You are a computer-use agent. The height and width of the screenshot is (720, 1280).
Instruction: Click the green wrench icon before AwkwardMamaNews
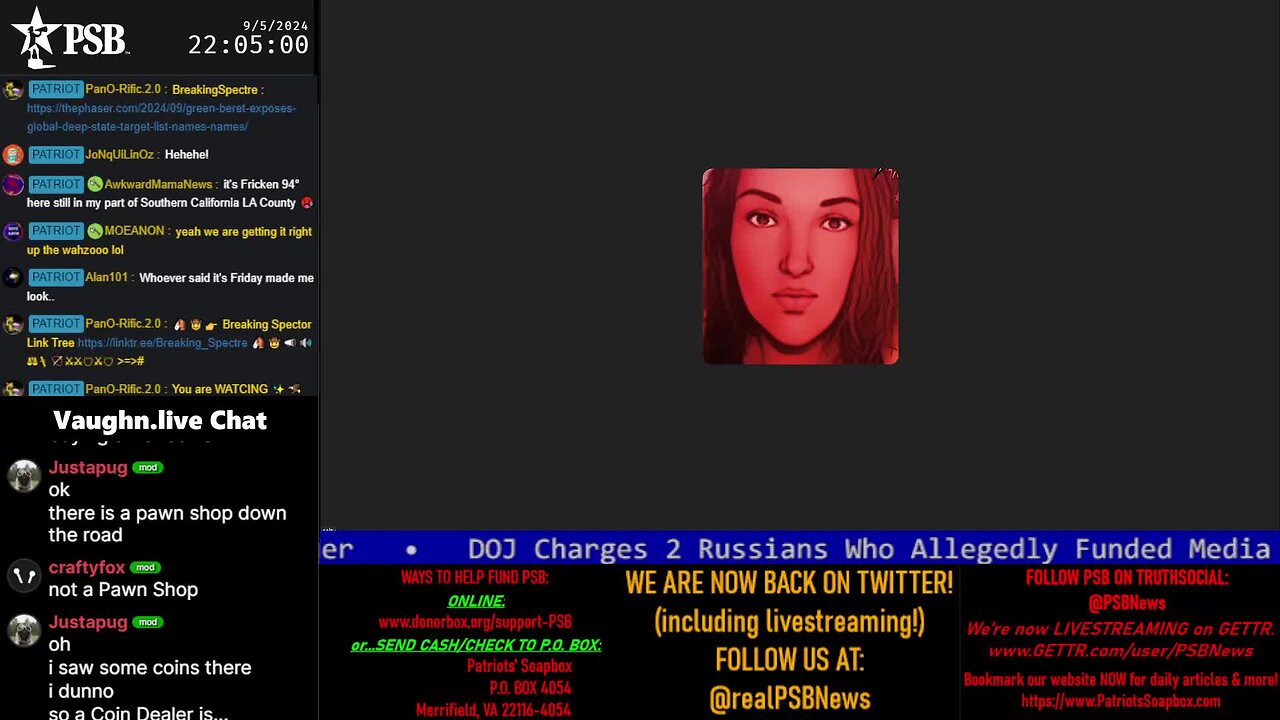(94, 184)
